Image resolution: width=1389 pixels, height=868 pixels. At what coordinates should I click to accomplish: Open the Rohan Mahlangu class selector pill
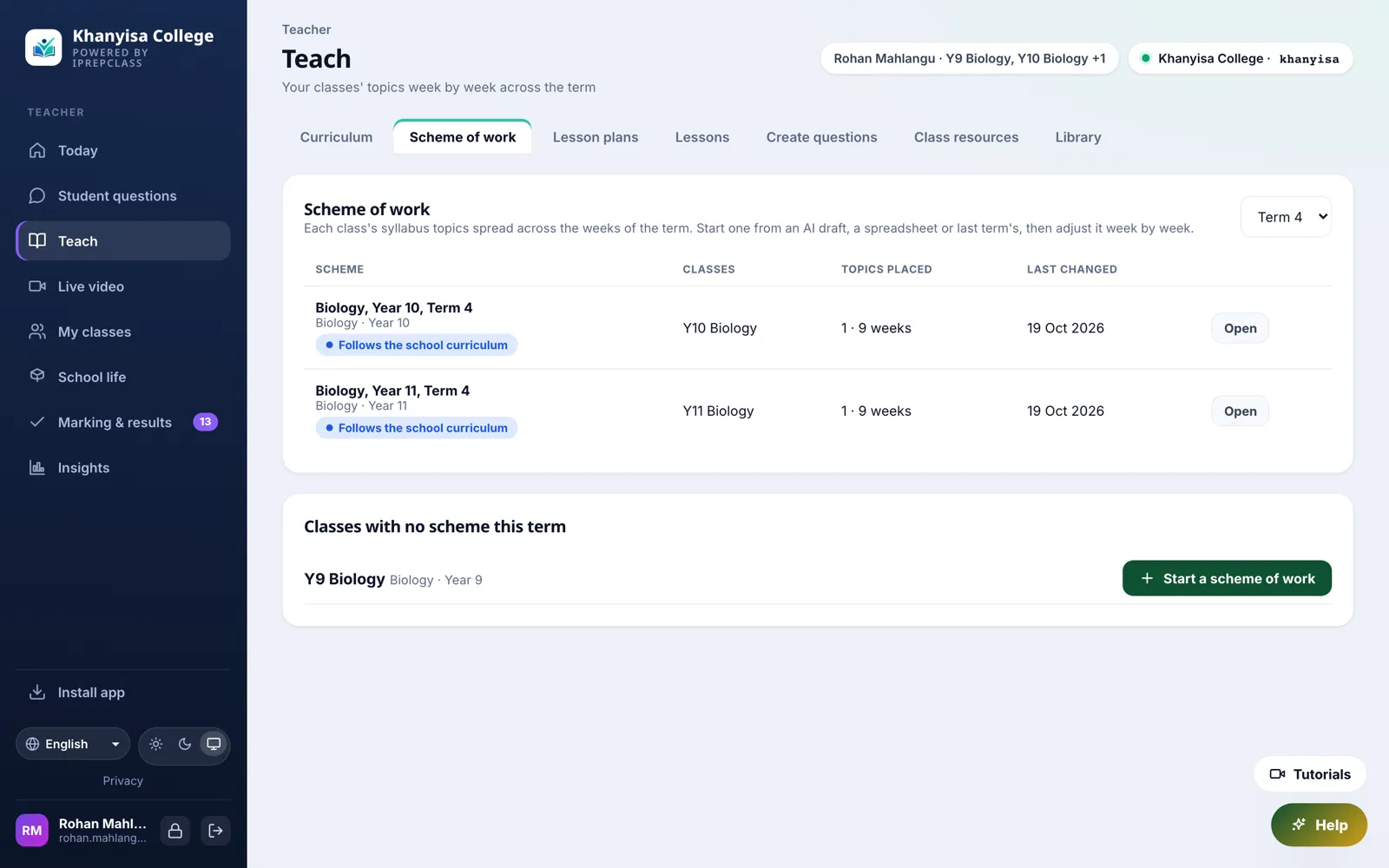[970, 58]
